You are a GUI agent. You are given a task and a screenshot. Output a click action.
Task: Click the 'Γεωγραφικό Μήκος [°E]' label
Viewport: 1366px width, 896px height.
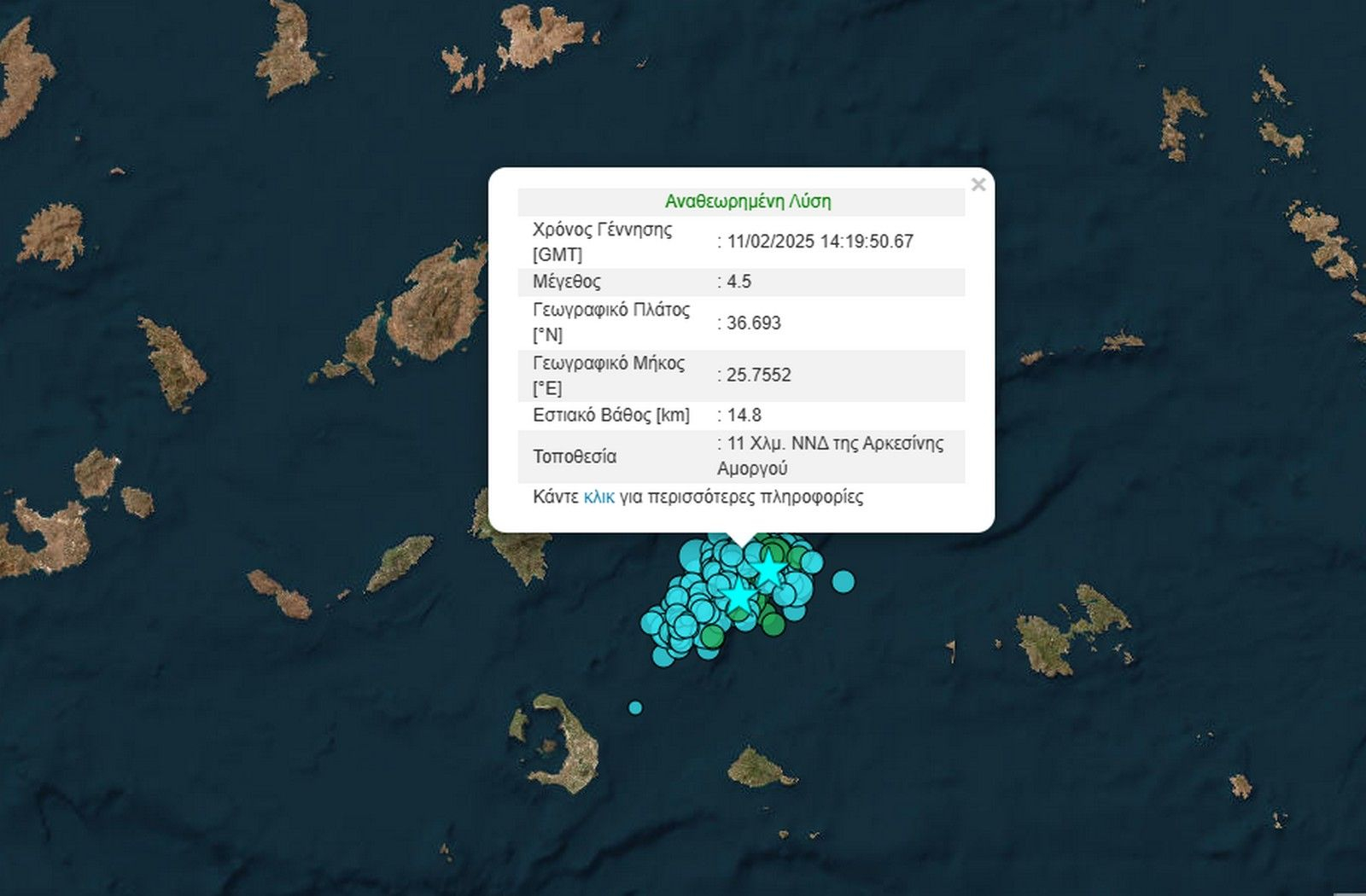click(609, 375)
